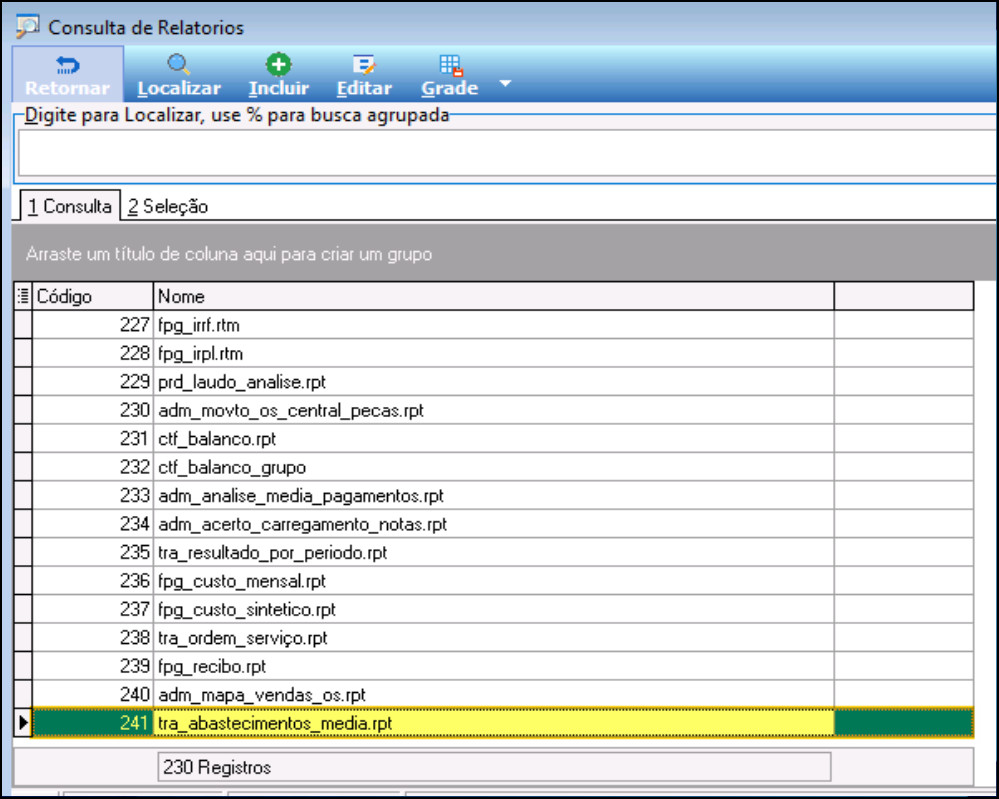Viewport: 999px width, 799px height.
Task: Click the grouping panel 'Arraste um título de coluna'
Action: [503, 253]
